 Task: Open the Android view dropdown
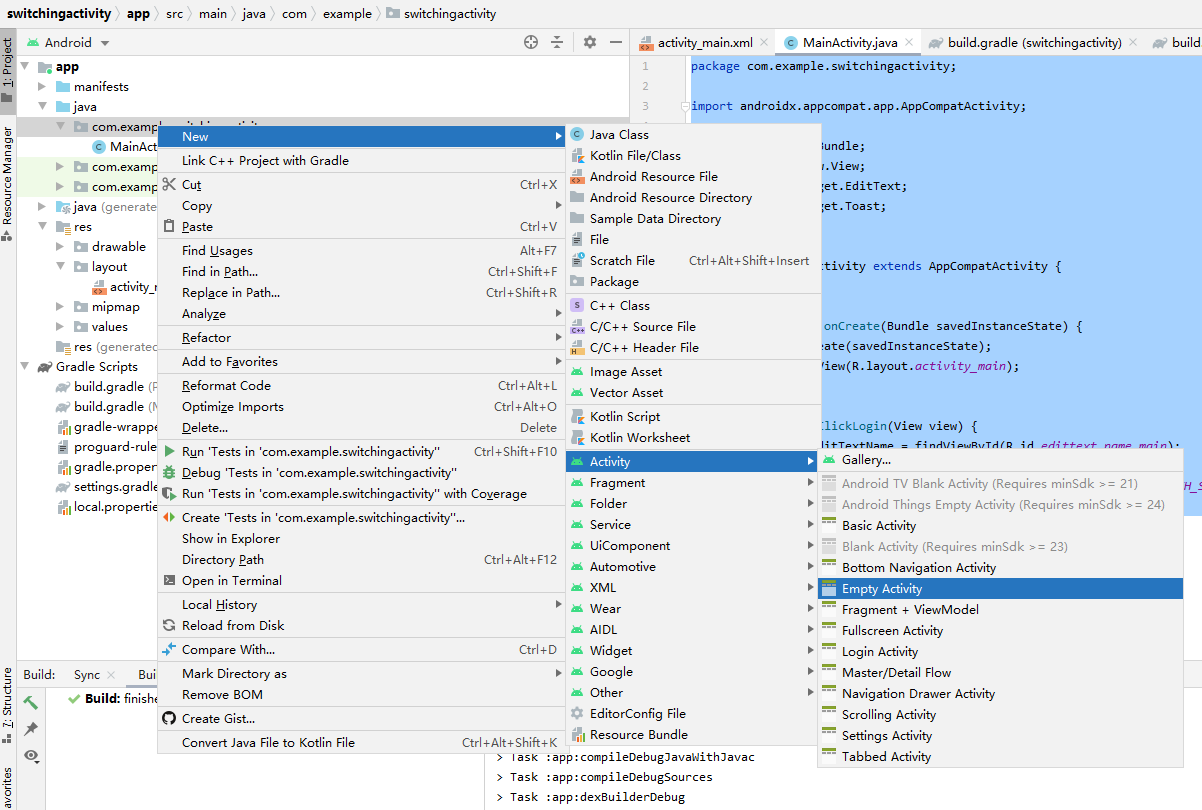(x=105, y=43)
